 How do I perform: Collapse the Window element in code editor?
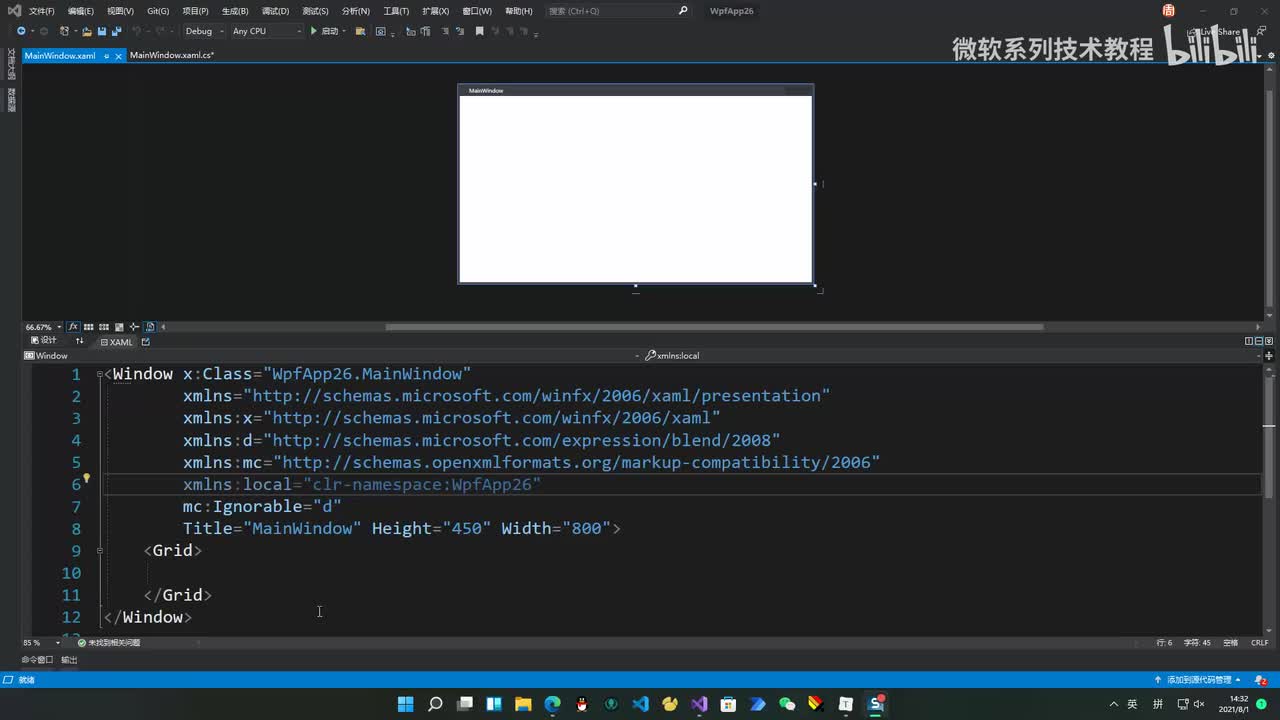(100, 375)
